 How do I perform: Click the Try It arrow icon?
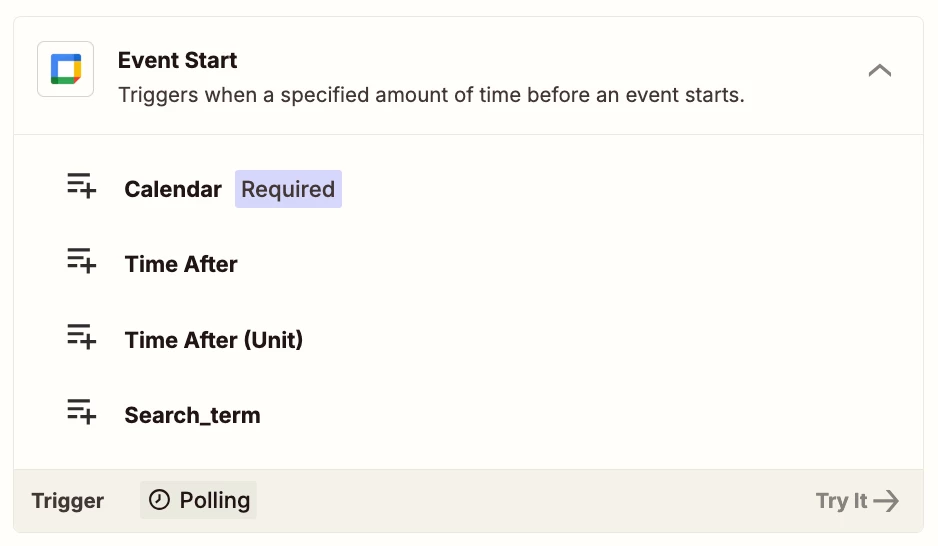(886, 501)
